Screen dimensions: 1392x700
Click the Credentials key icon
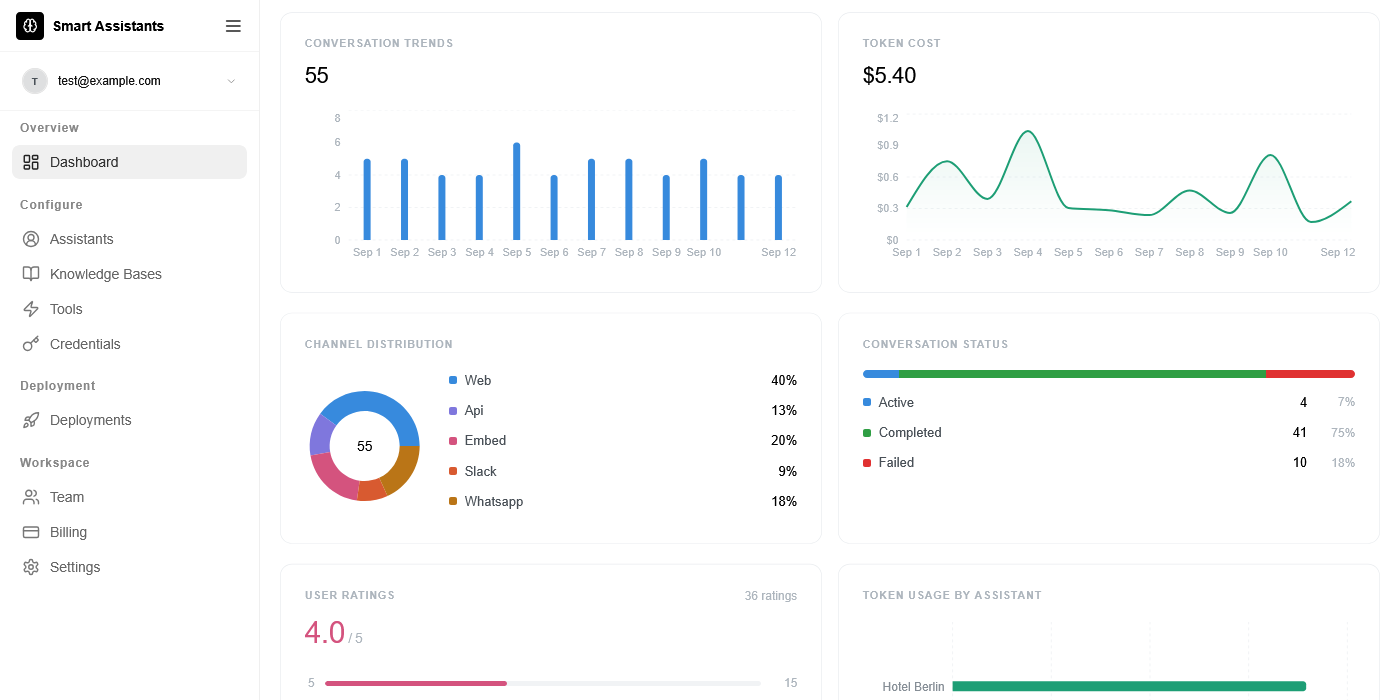coord(31,344)
